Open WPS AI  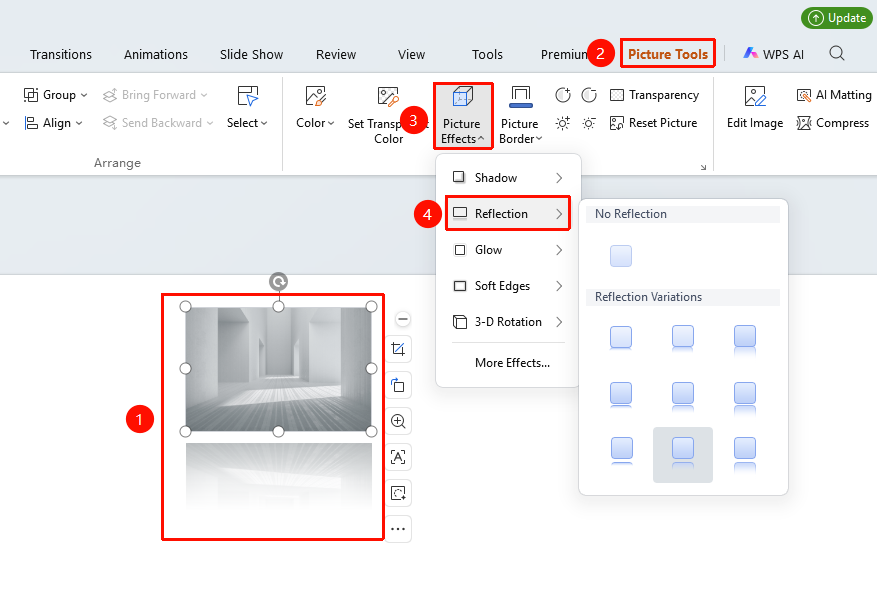(x=774, y=54)
